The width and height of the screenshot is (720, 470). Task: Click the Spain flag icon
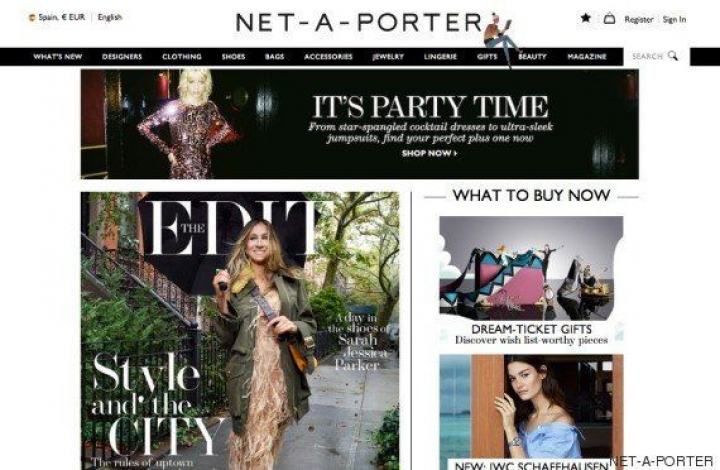[32, 18]
